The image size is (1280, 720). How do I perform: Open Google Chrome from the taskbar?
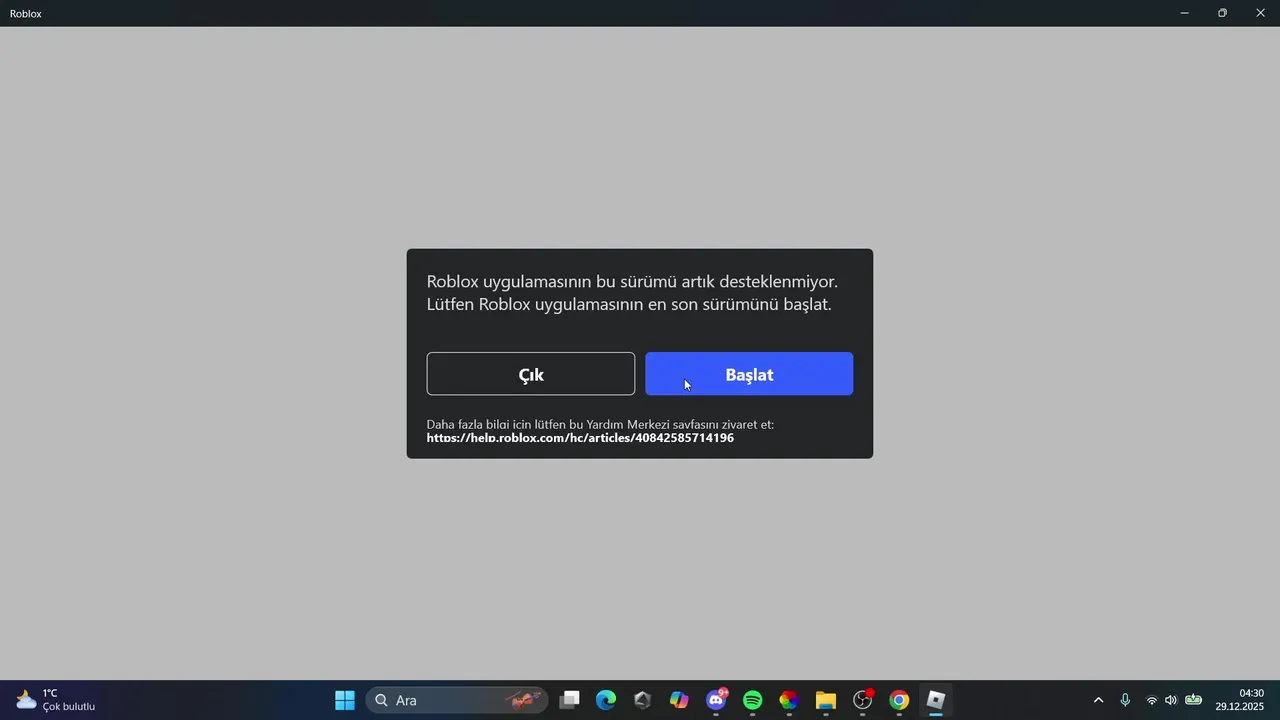pyautogui.click(x=899, y=700)
